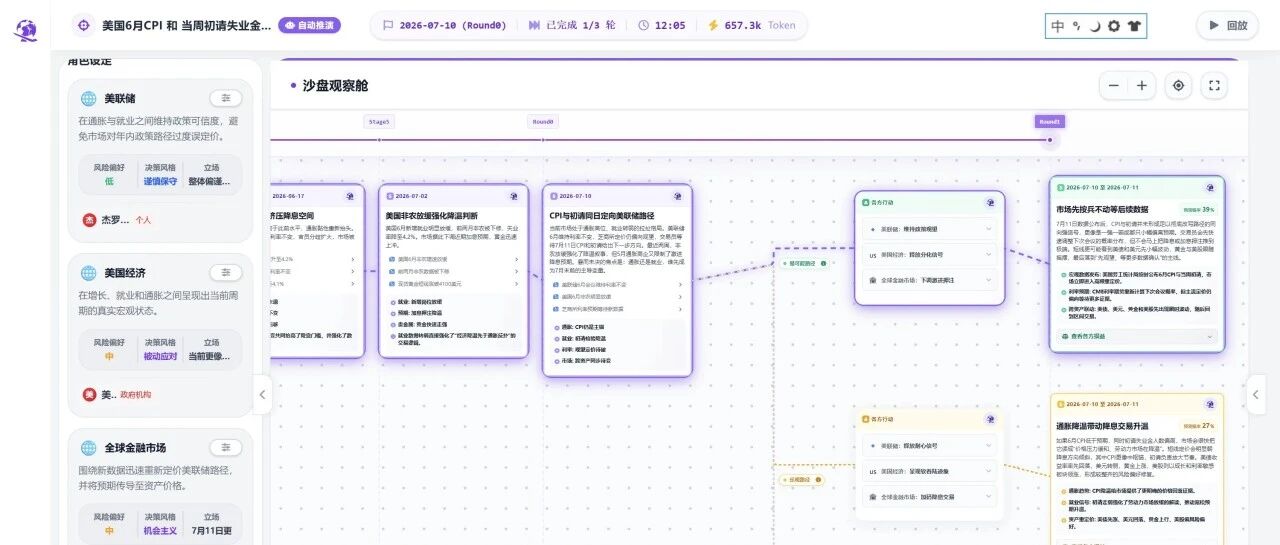Viewport: 1280px width, 545px height.
Task: Click the agent icon on the green 各方行动 card
Action: 990,204
